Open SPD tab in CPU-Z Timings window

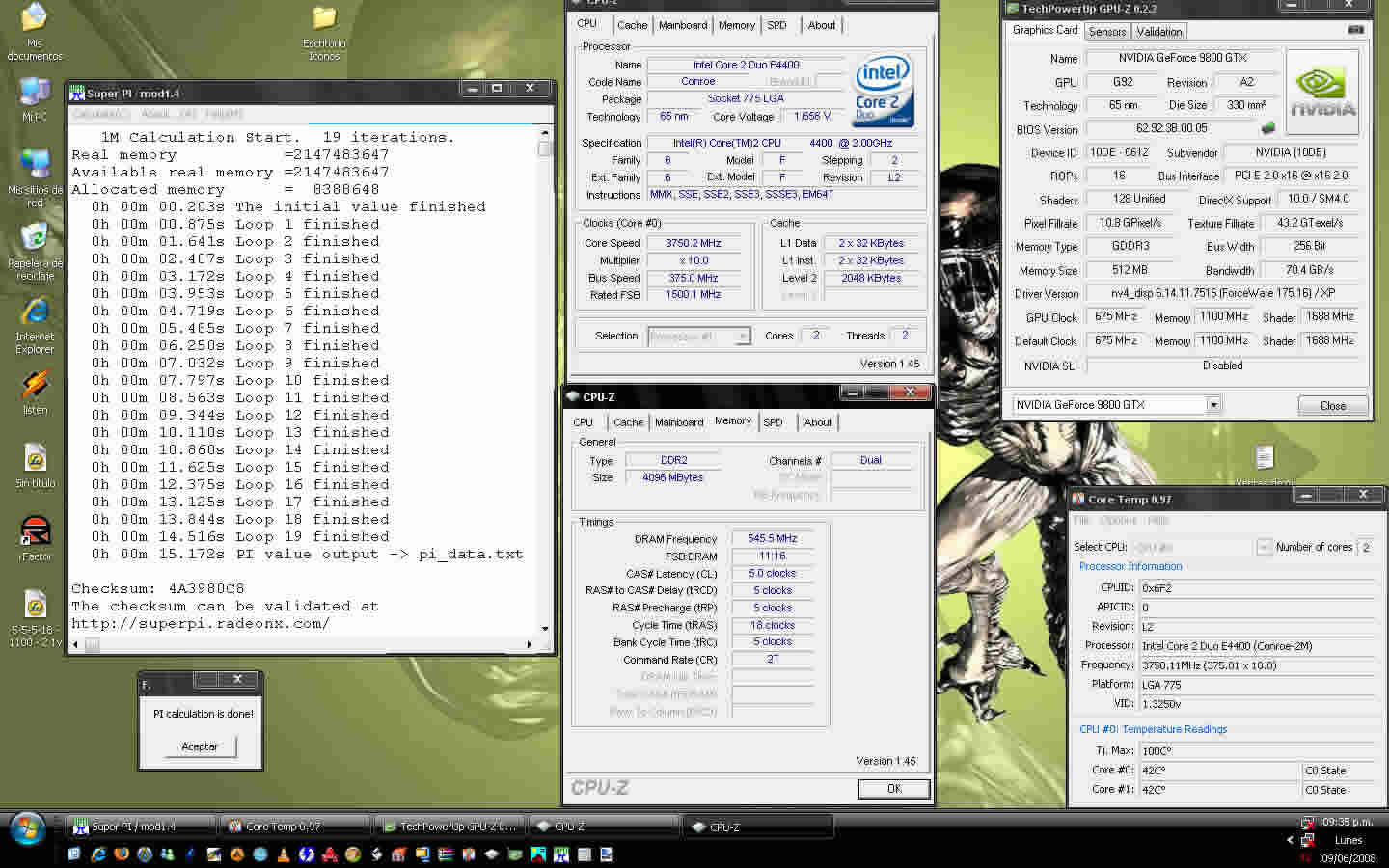click(x=774, y=422)
